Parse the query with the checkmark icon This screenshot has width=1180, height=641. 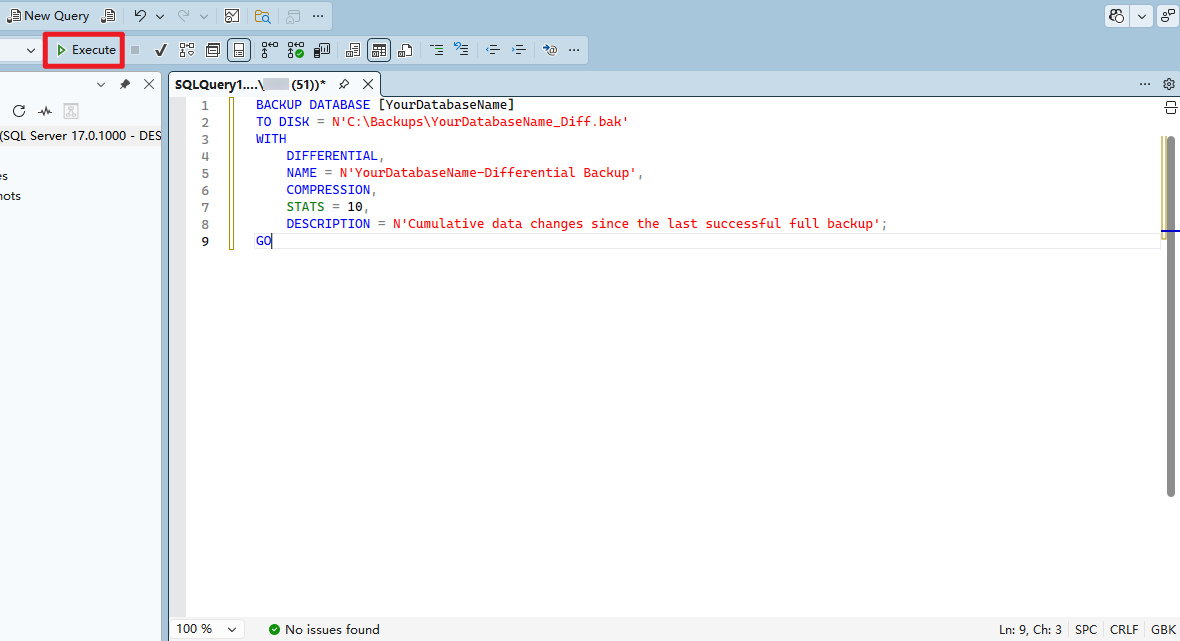click(x=160, y=50)
